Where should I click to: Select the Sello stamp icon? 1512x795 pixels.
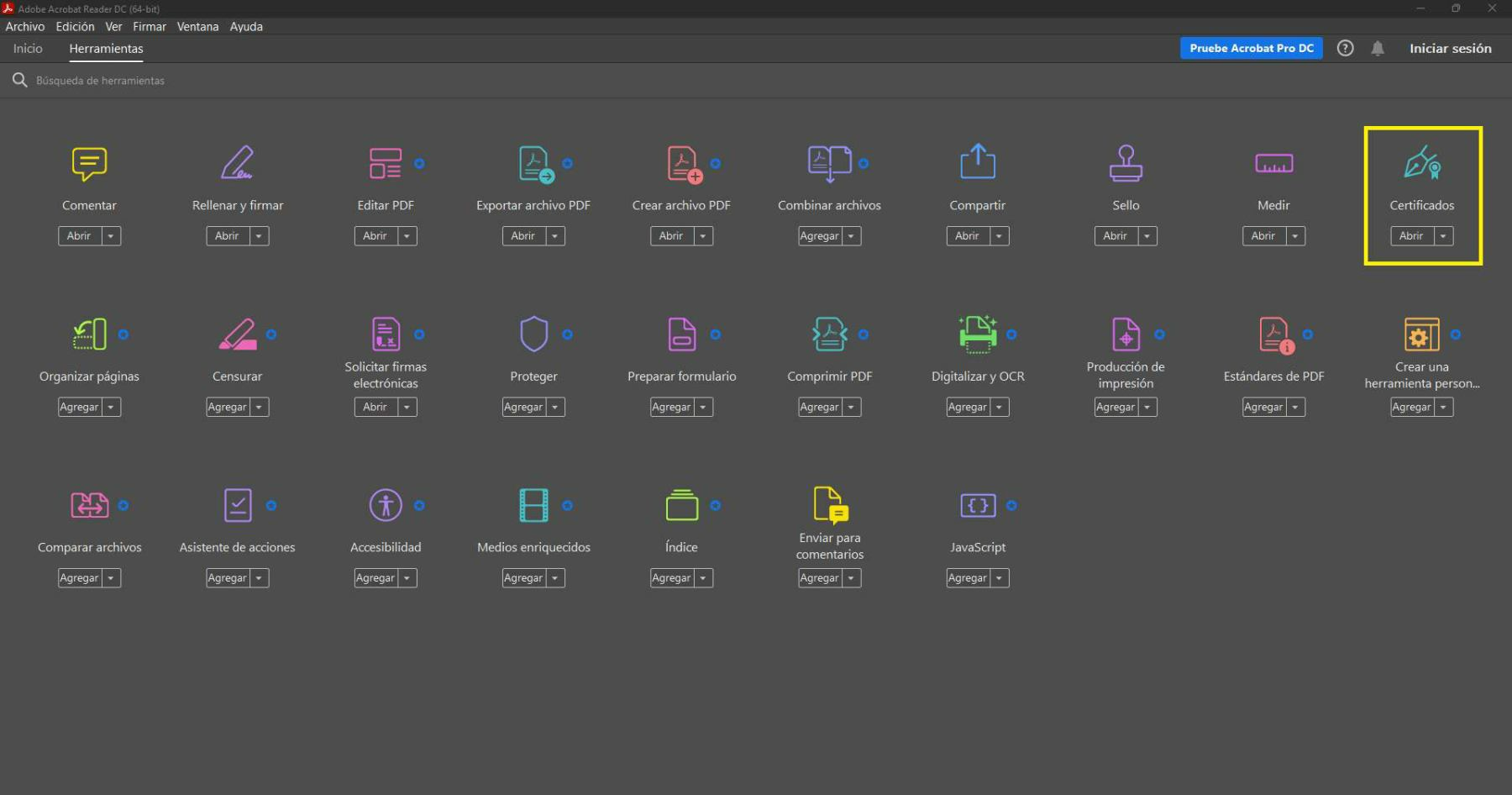click(1126, 163)
